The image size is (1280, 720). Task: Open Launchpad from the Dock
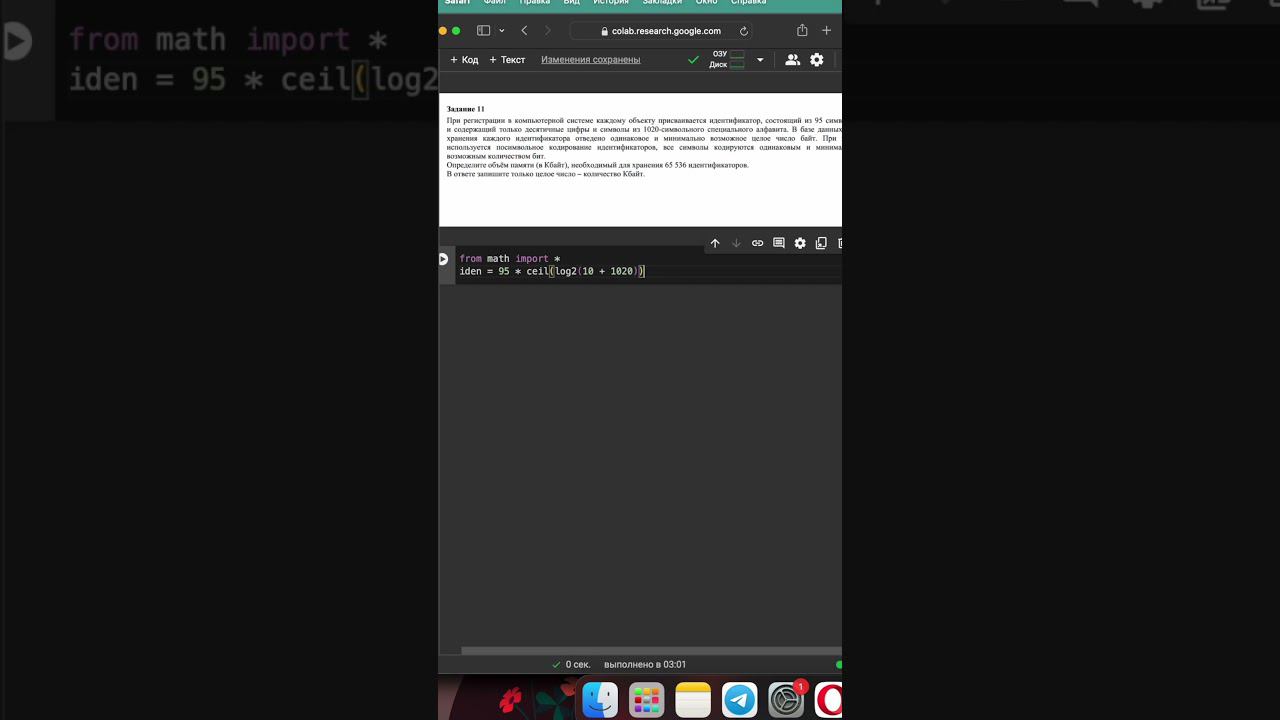point(647,700)
